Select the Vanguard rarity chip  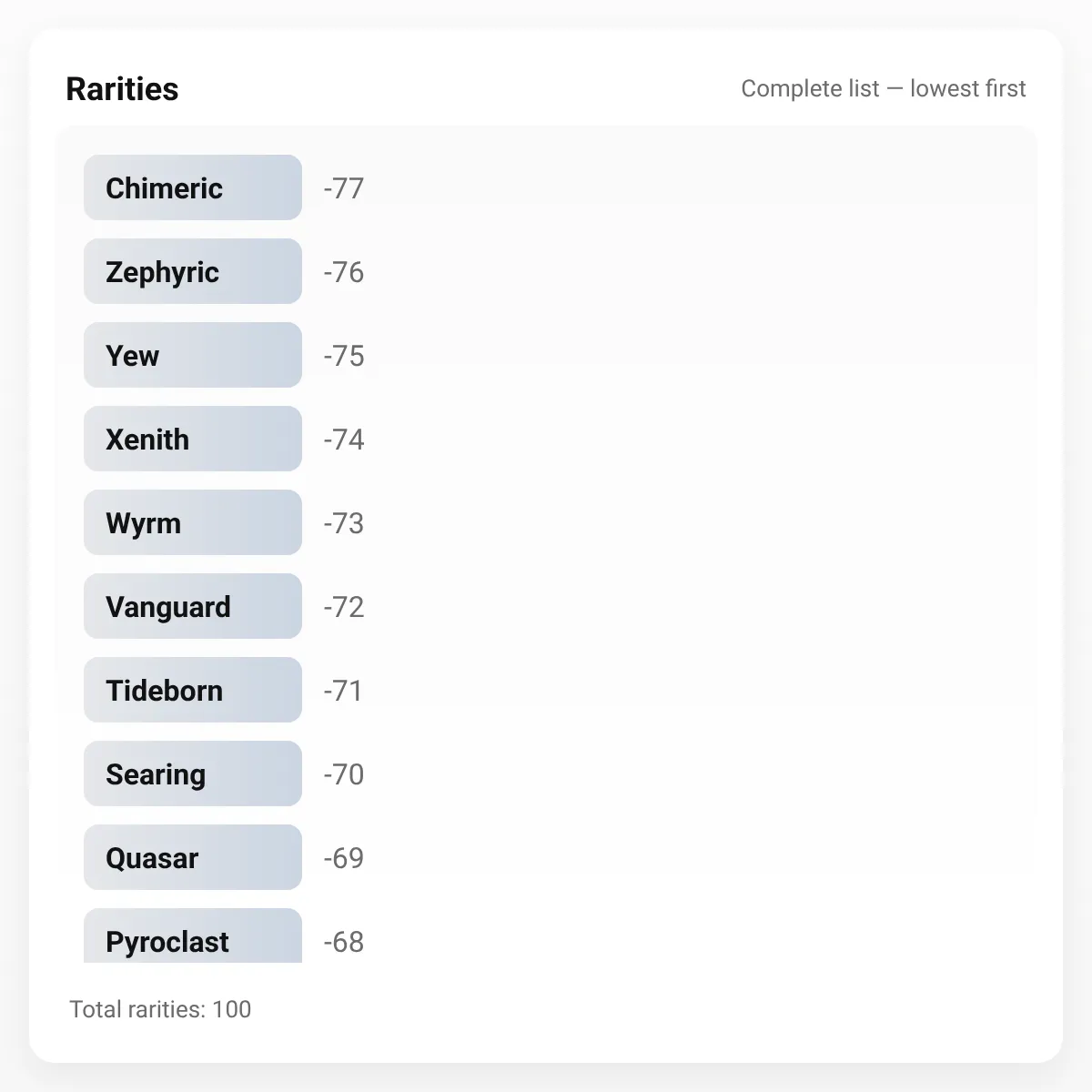tap(193, 606)
